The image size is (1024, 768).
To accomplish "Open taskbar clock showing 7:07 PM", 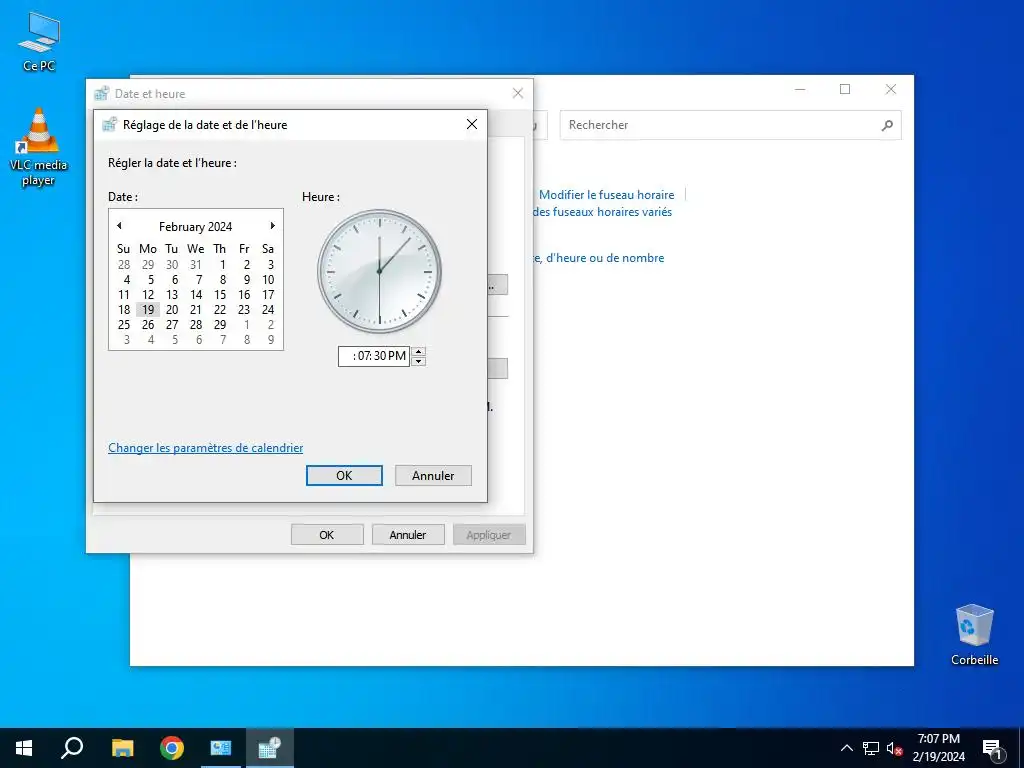I will pyautogui.click(x=938, y=748).
